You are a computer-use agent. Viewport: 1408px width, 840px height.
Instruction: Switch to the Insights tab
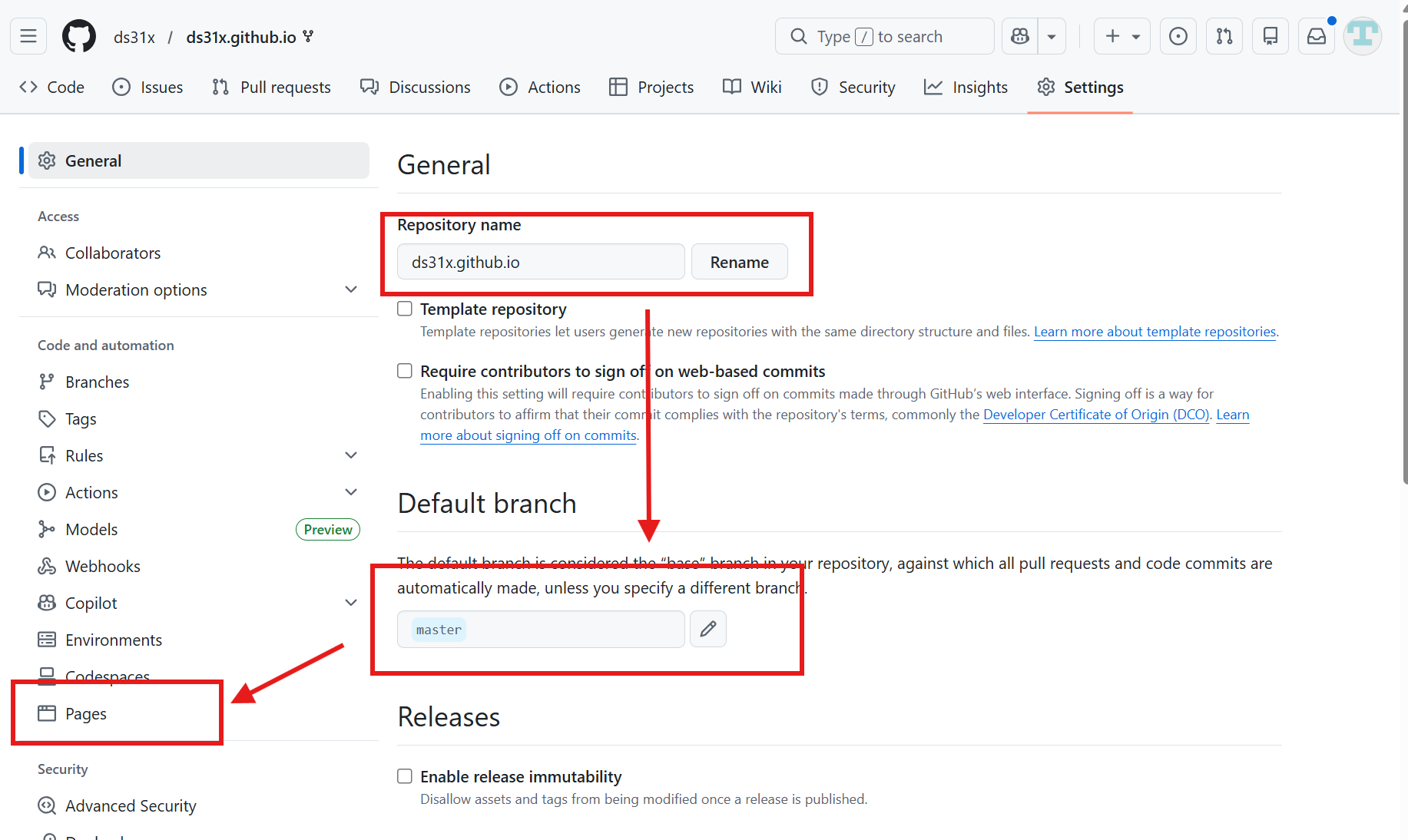(966, 87)
